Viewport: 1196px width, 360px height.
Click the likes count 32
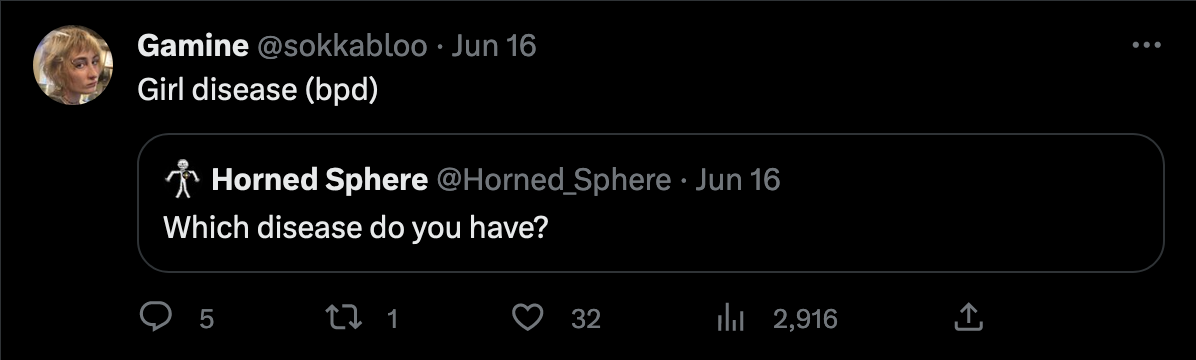coord(586,319)
